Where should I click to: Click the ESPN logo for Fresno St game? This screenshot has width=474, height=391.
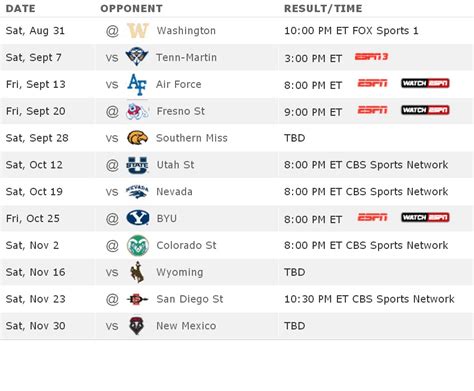pyautogui.click(x=372, y=110)
